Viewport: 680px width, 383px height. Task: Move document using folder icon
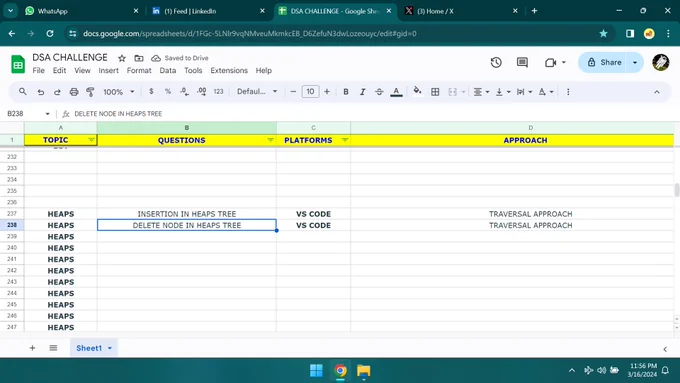[139, 58]
